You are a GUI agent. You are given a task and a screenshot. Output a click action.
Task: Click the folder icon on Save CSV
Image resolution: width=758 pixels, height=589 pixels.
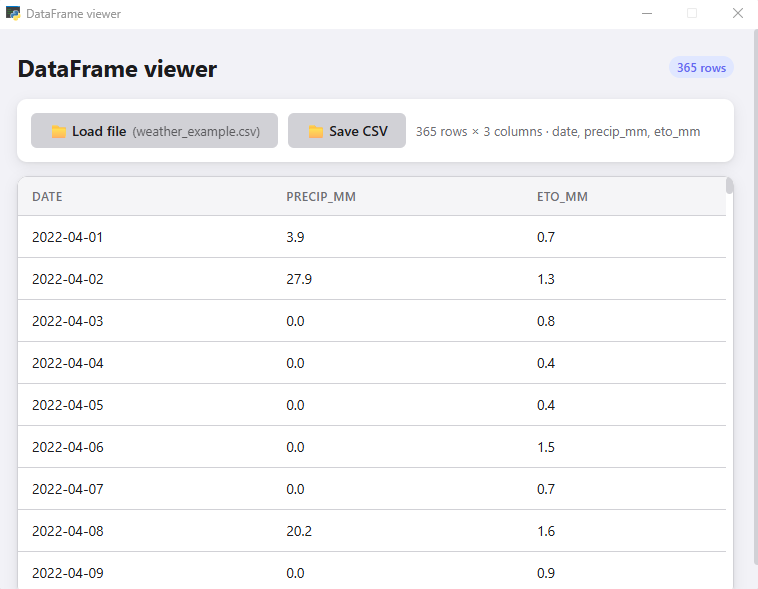point(316,132)
